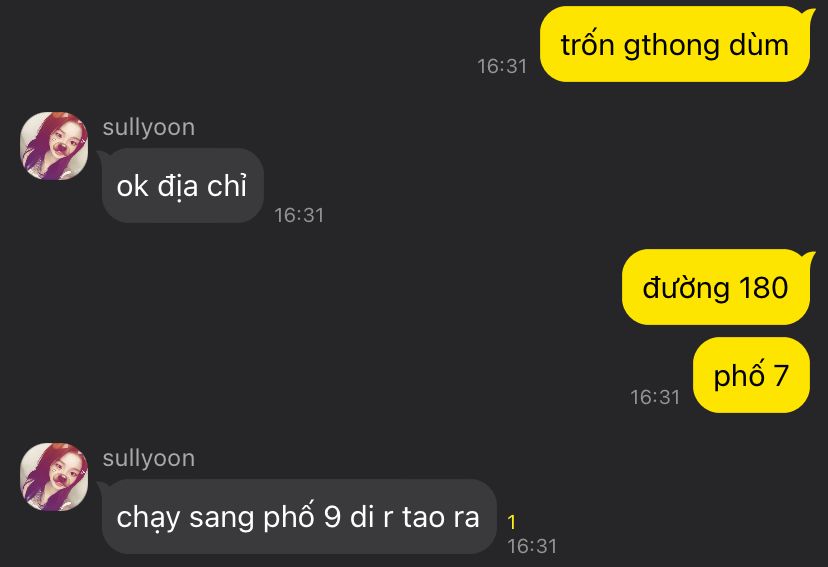Viewport: 828px width, 567px height.
Task: Click the sullyoon name above "ok địa chỉ"
Action: 149,127
